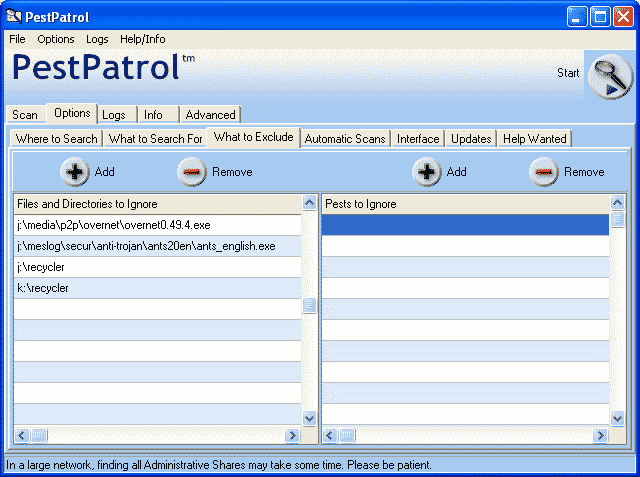Click right arrow of pests list horizontal scrollbar
The width and height of the screenshot is (640, 477).
tap(600, 435)
